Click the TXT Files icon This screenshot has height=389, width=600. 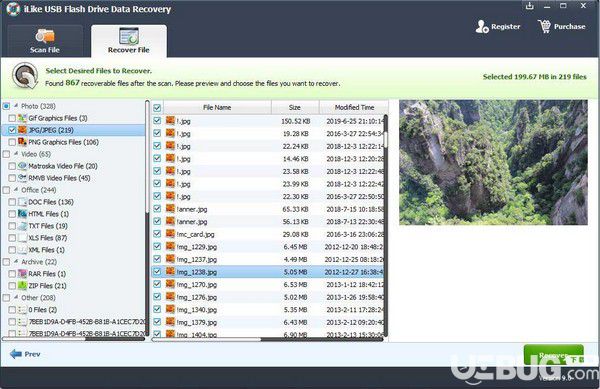23,226
